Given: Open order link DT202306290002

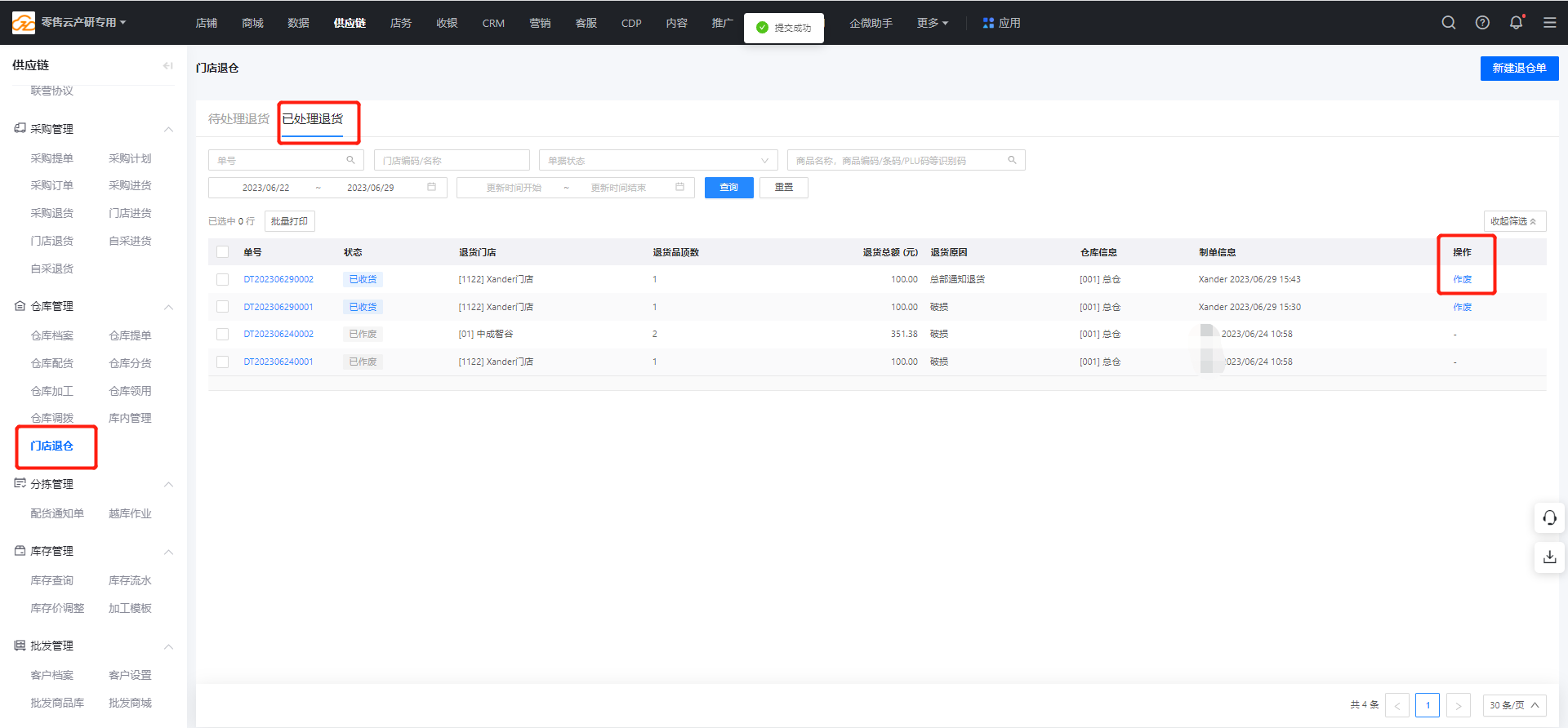Looking at the screenshot, I should tap(278, 279).
